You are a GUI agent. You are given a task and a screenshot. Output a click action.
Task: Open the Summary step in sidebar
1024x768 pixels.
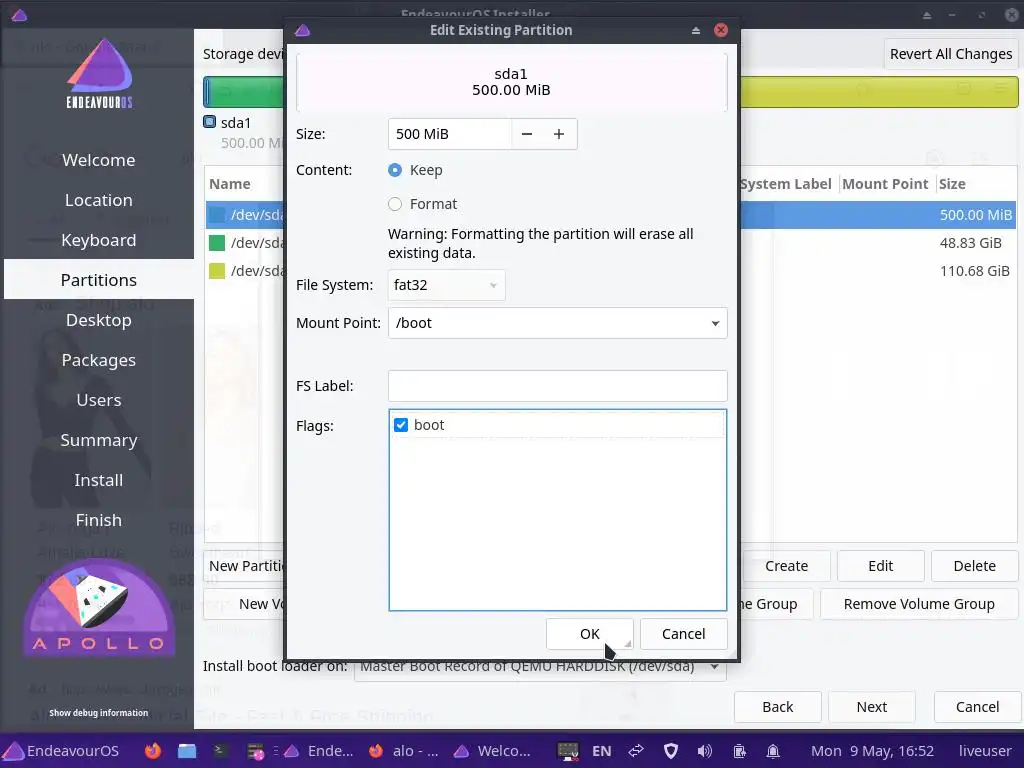tap(99, 440)
